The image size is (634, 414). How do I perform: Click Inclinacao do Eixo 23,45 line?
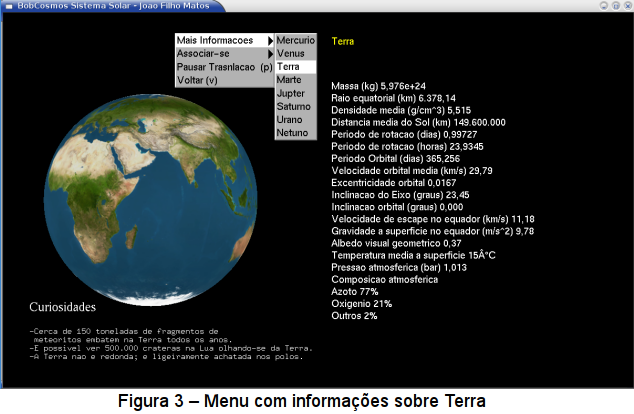[400, 195]
